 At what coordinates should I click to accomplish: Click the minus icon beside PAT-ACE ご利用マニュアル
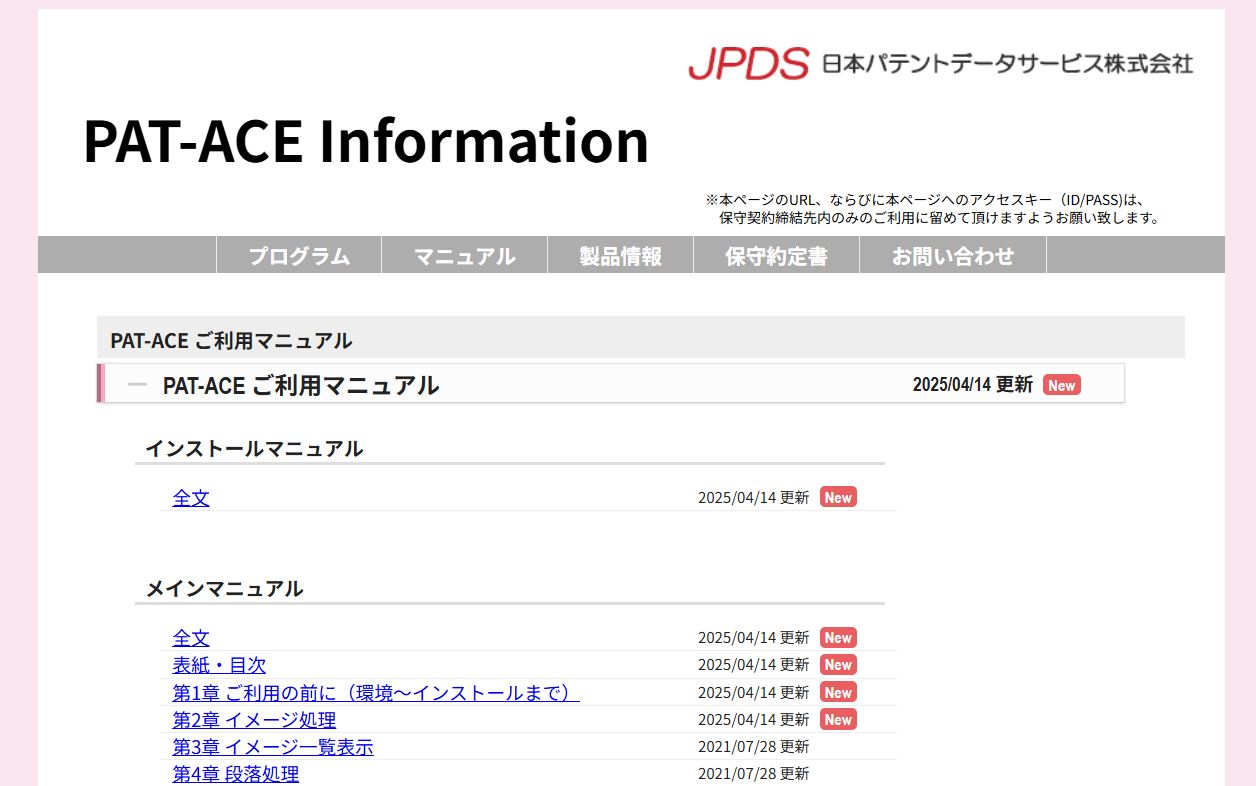tap(138, 385)
